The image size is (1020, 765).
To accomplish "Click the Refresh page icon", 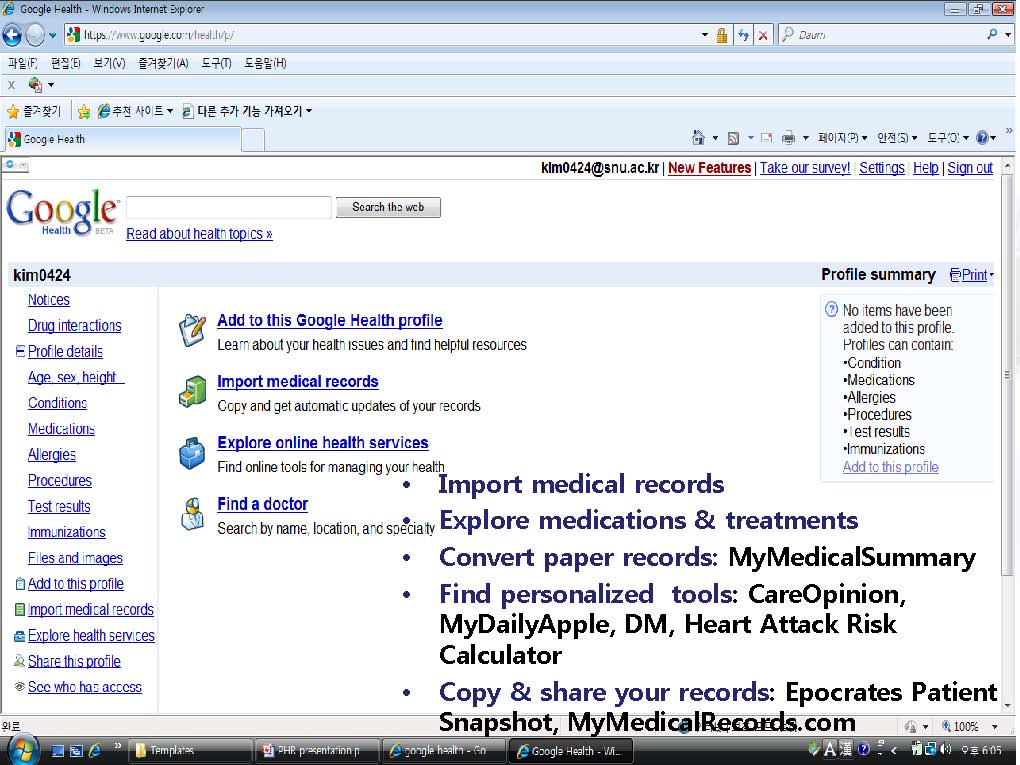I will tap(743, 35).
